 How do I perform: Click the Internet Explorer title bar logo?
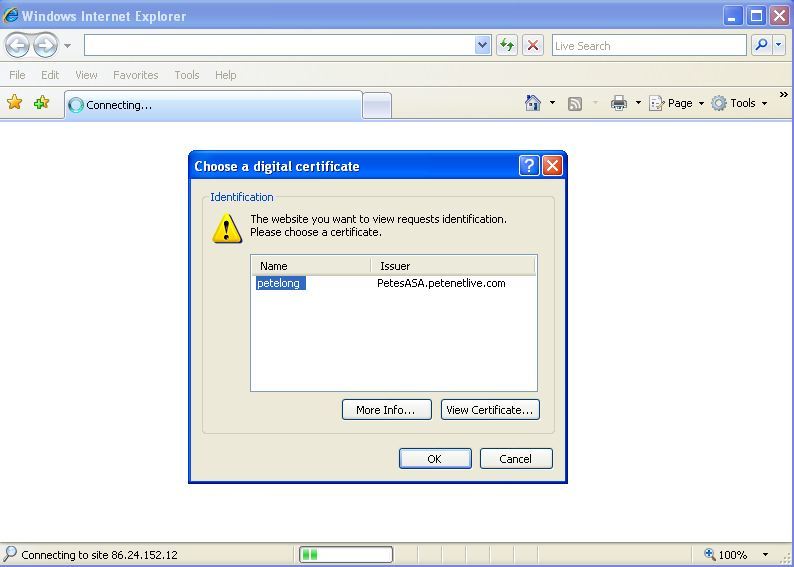pyautogui.click(x=11, y=15)
